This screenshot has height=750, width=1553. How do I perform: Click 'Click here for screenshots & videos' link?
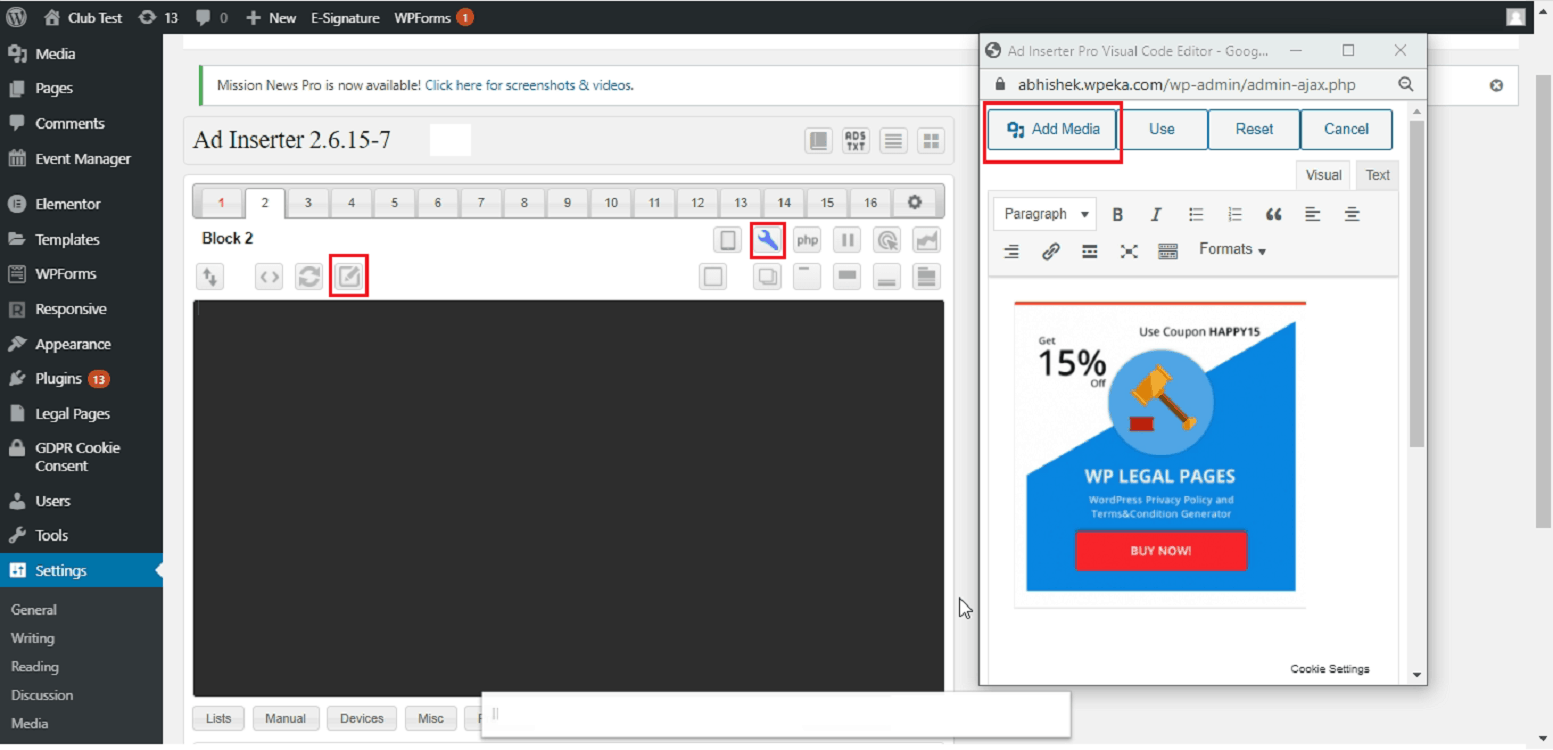pyautogui.click(x=529, y=85)
